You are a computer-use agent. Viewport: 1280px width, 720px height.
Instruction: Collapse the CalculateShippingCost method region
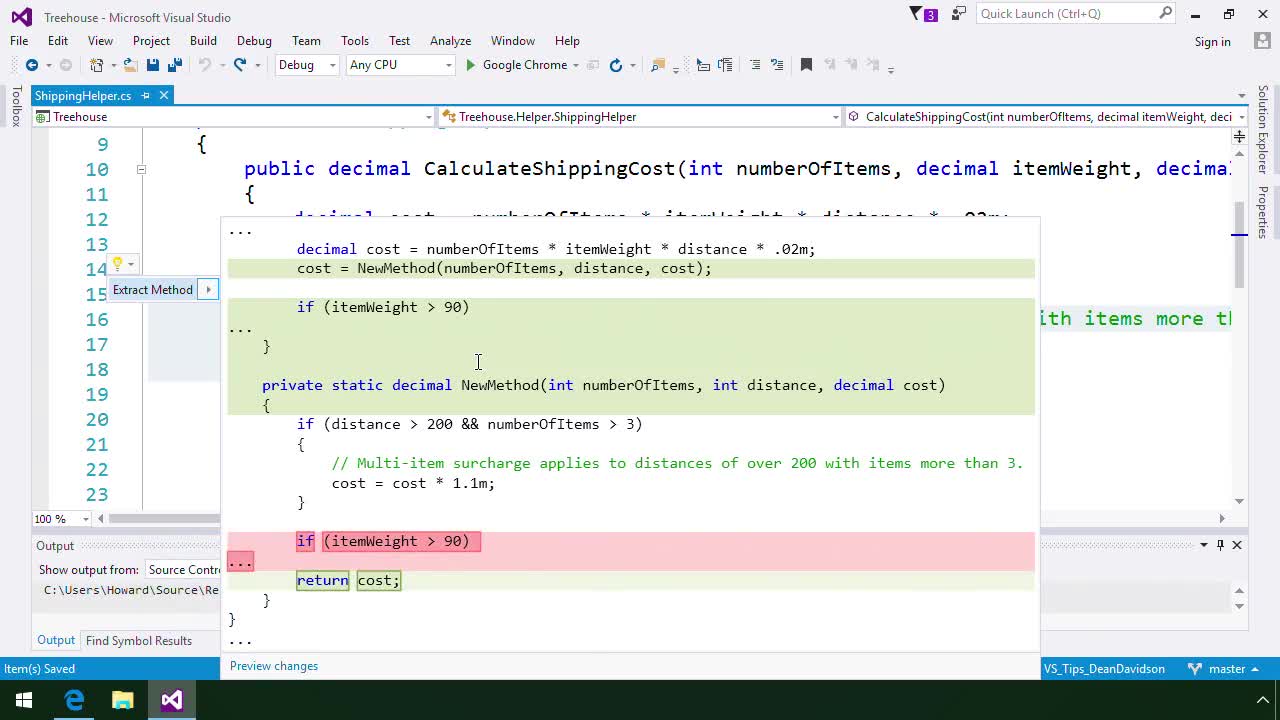click(141, 170)
